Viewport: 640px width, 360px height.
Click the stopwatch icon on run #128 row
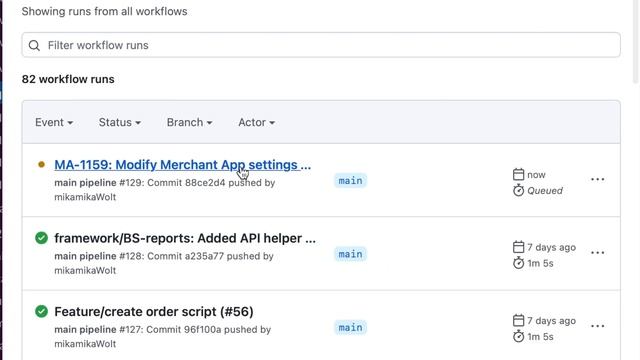(518, 263)
